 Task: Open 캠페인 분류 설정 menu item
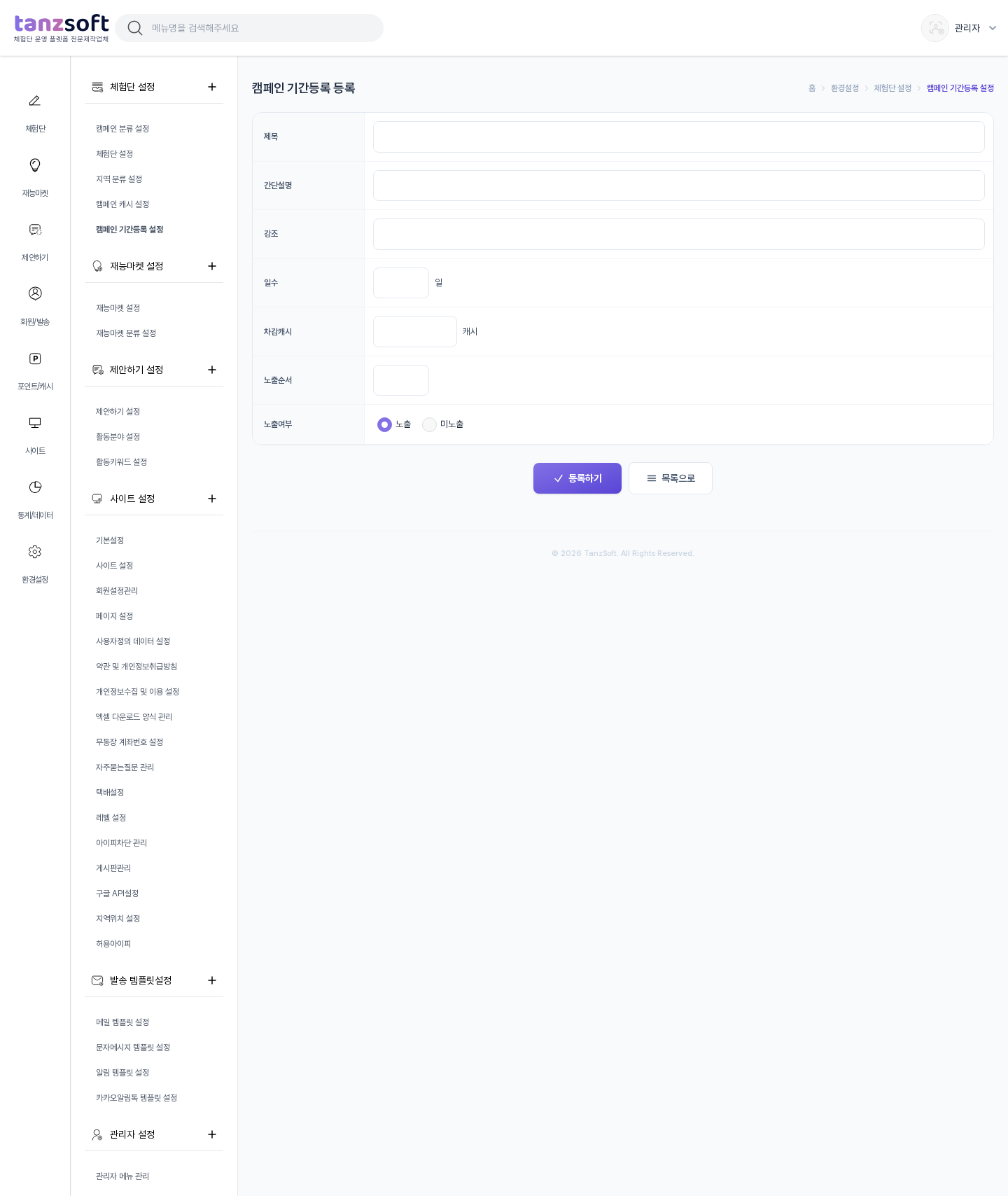pyautogui.click(x=122, y=129)
